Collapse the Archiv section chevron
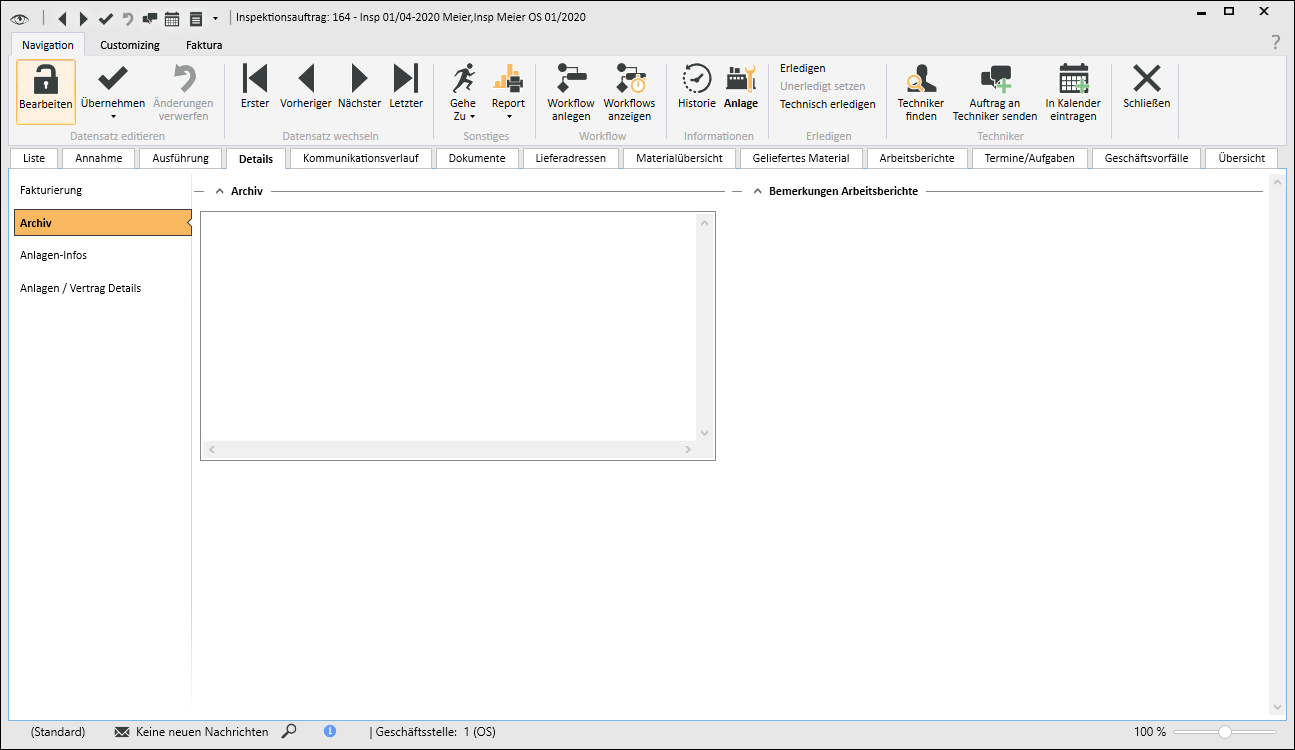The image size is (1295, 750). [219, 191]
